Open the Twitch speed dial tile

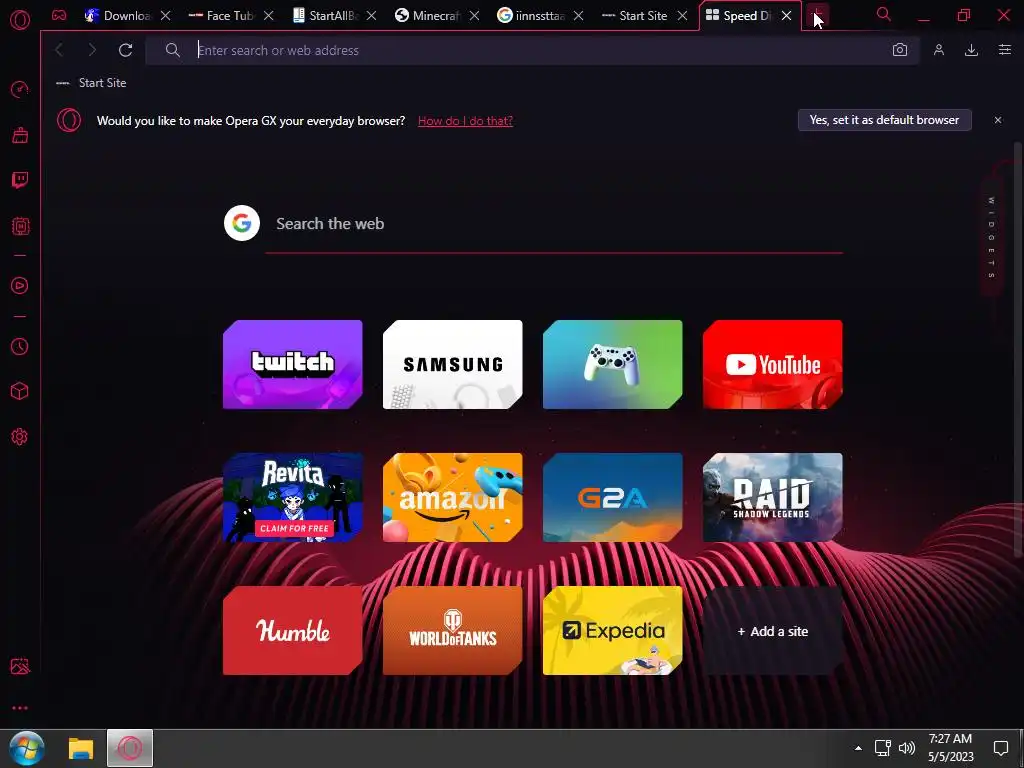[x=293, y=364]
